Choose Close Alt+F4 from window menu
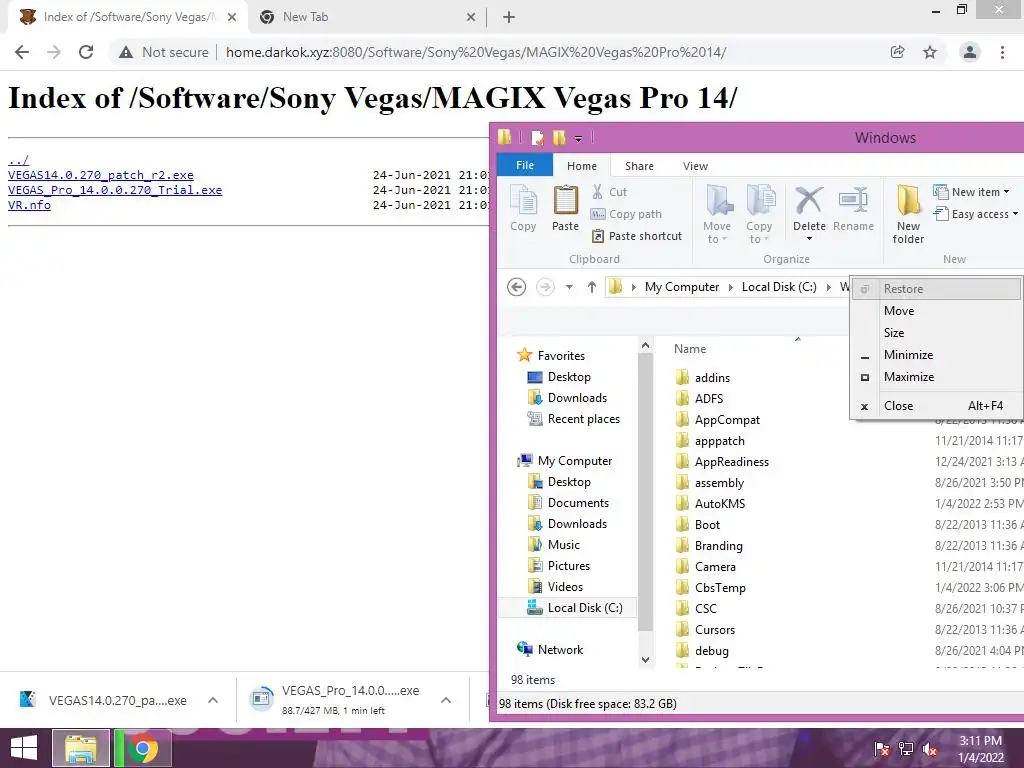 936,406
